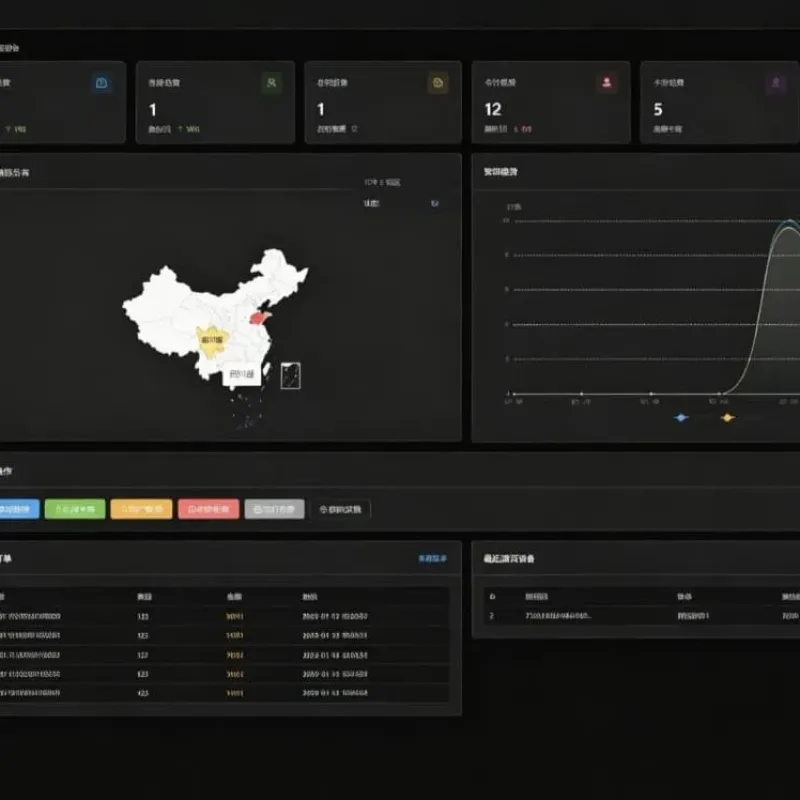Click the South China Sea inset box on map
This screenshot has height=800, width=800.
(291, 376)
